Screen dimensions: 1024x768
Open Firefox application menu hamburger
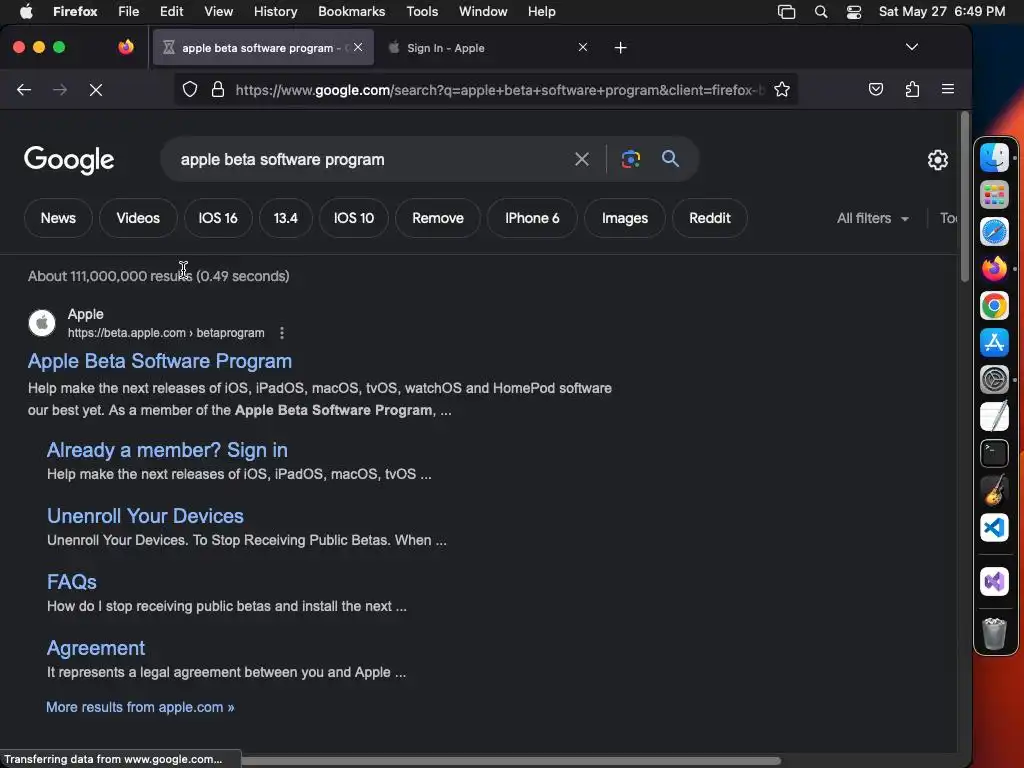(x=948, y=89)
